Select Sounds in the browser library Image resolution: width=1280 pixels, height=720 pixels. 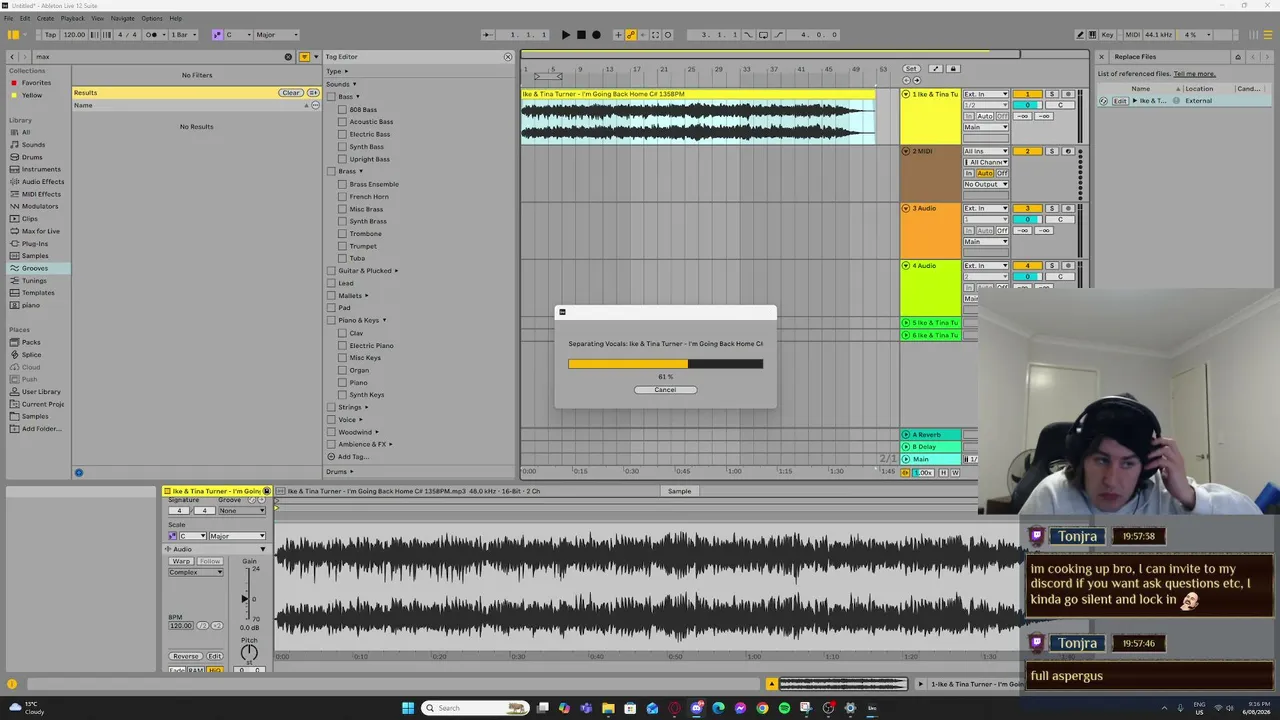(33, 145)
